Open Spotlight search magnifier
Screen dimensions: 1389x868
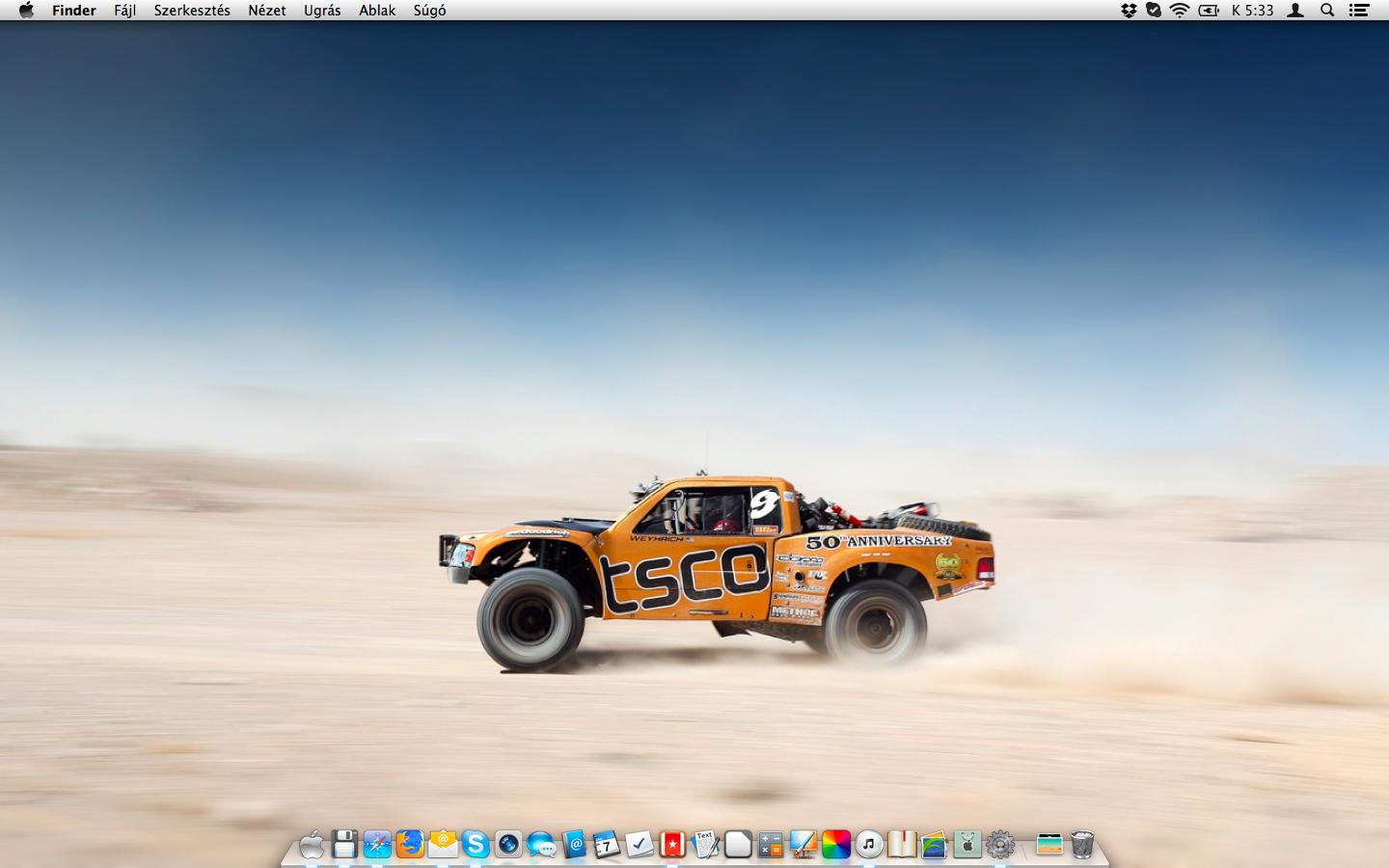pos(1327,11)
